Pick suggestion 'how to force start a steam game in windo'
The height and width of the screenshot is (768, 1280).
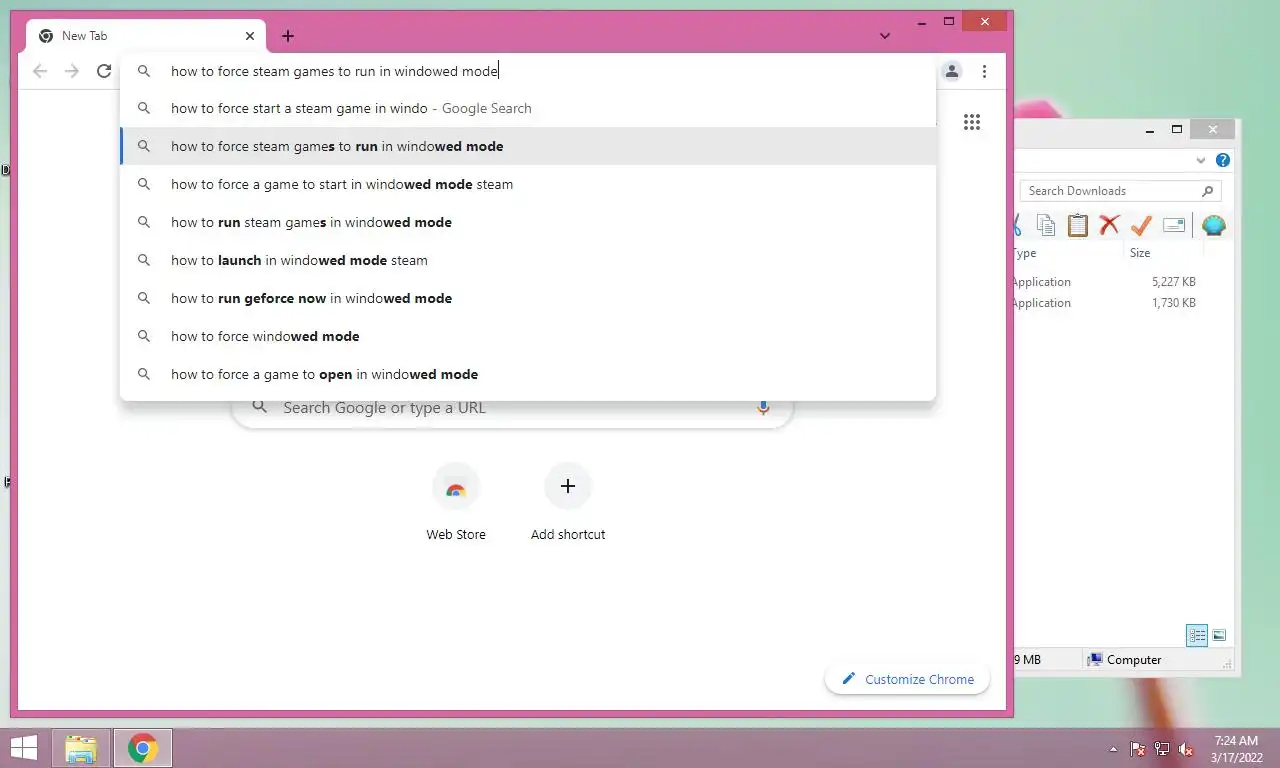coord(528,108)
